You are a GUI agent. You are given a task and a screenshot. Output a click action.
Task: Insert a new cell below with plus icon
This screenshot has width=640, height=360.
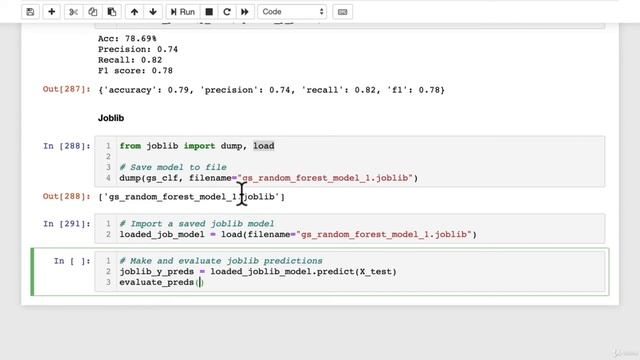pos(51,12)
